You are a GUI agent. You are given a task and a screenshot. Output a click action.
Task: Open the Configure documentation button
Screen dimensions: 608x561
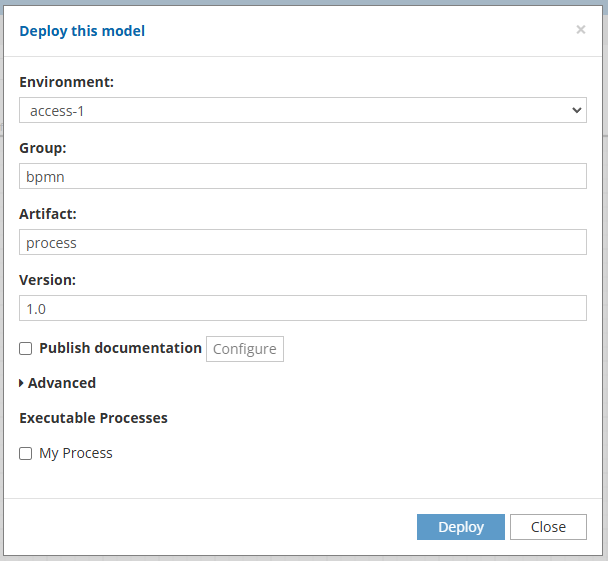pos(245,349)
